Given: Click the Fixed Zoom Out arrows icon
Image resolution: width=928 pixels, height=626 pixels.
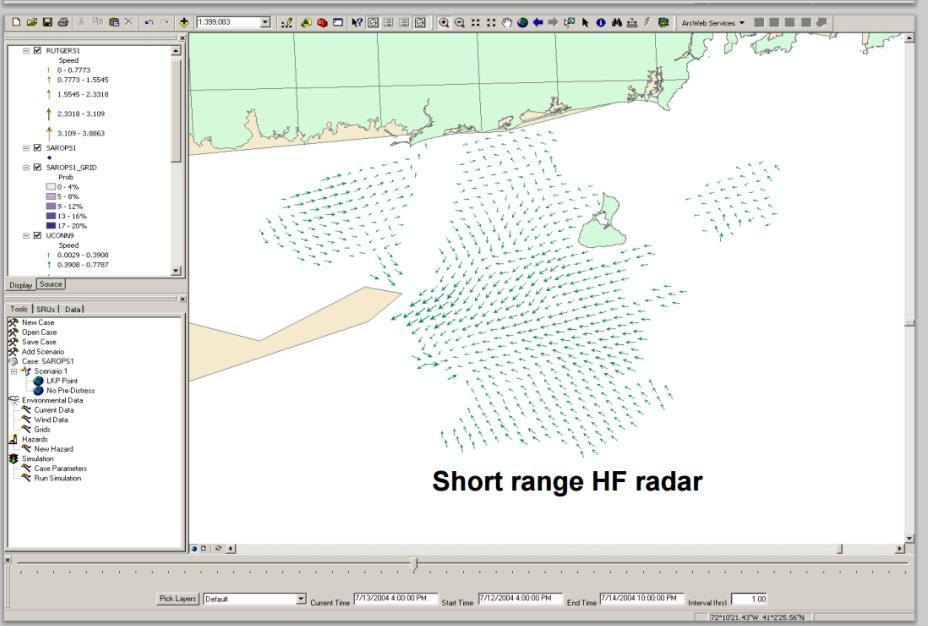Looking at the screenshot, I should (x=491, y=22).
